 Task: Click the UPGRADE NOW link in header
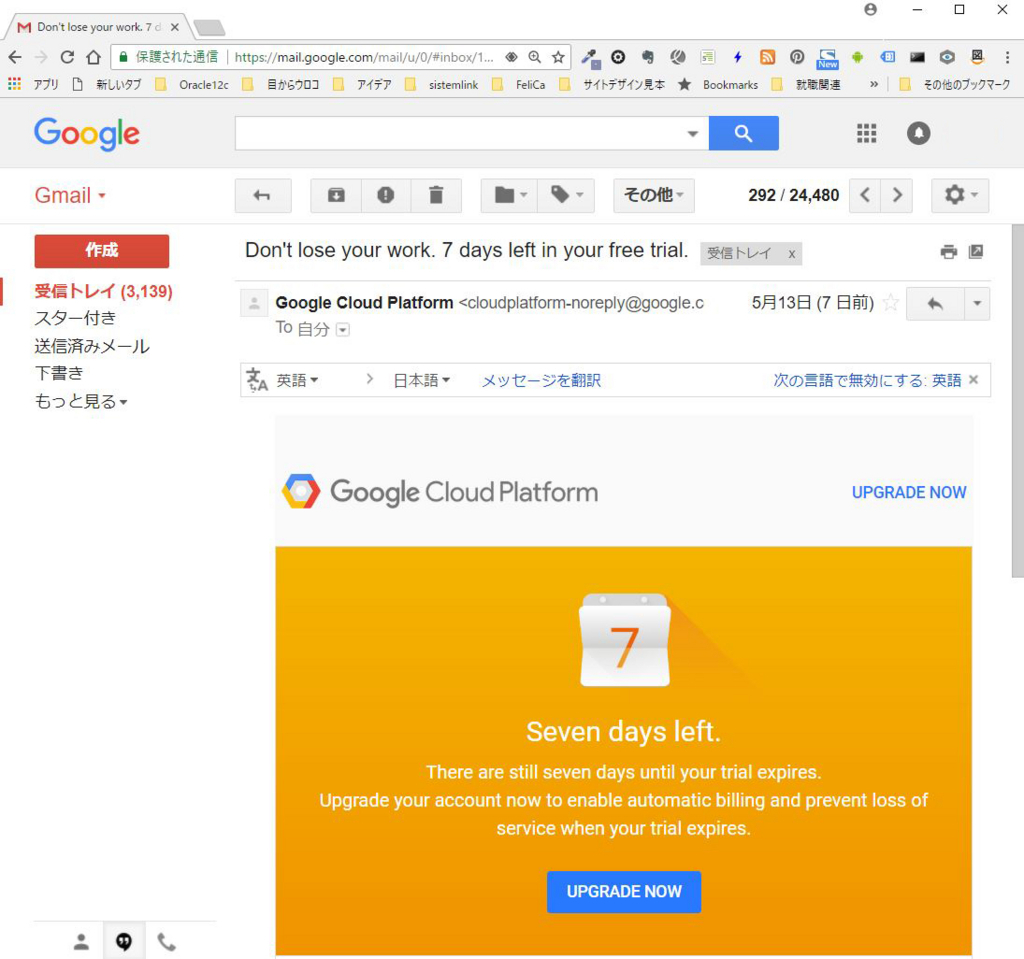coord(909,492)
